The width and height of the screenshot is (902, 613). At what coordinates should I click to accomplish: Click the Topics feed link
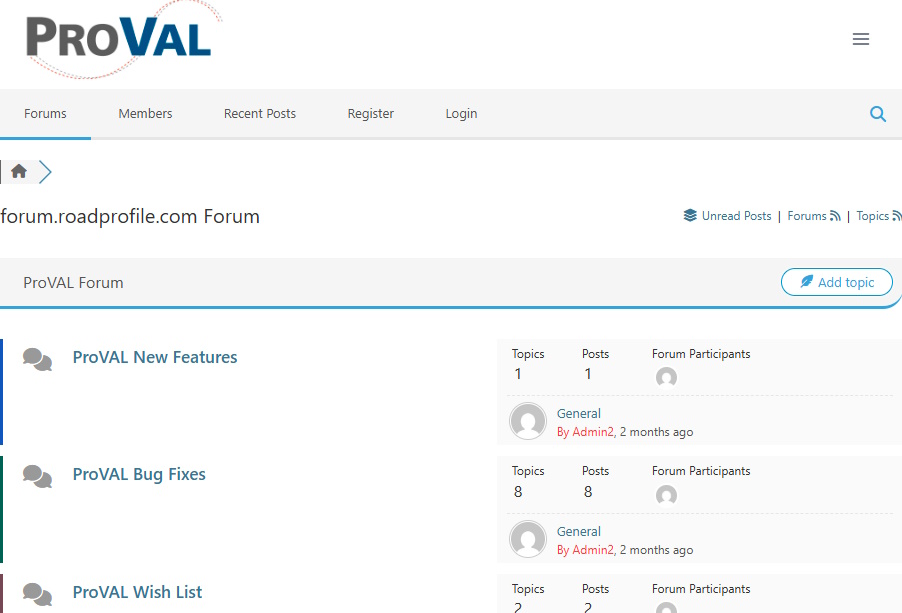[873, 216]
